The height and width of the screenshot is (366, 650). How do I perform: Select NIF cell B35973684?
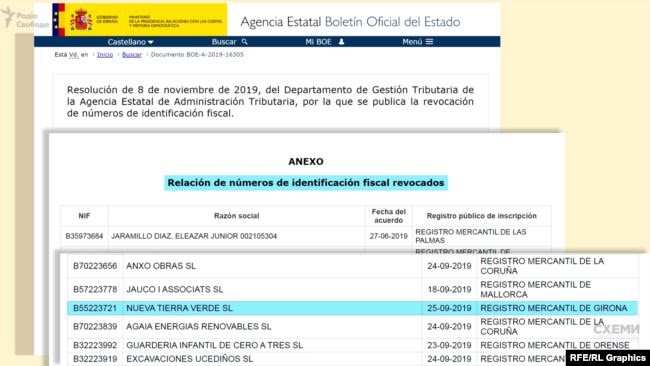pyautogui.click(x=84, y=236)
